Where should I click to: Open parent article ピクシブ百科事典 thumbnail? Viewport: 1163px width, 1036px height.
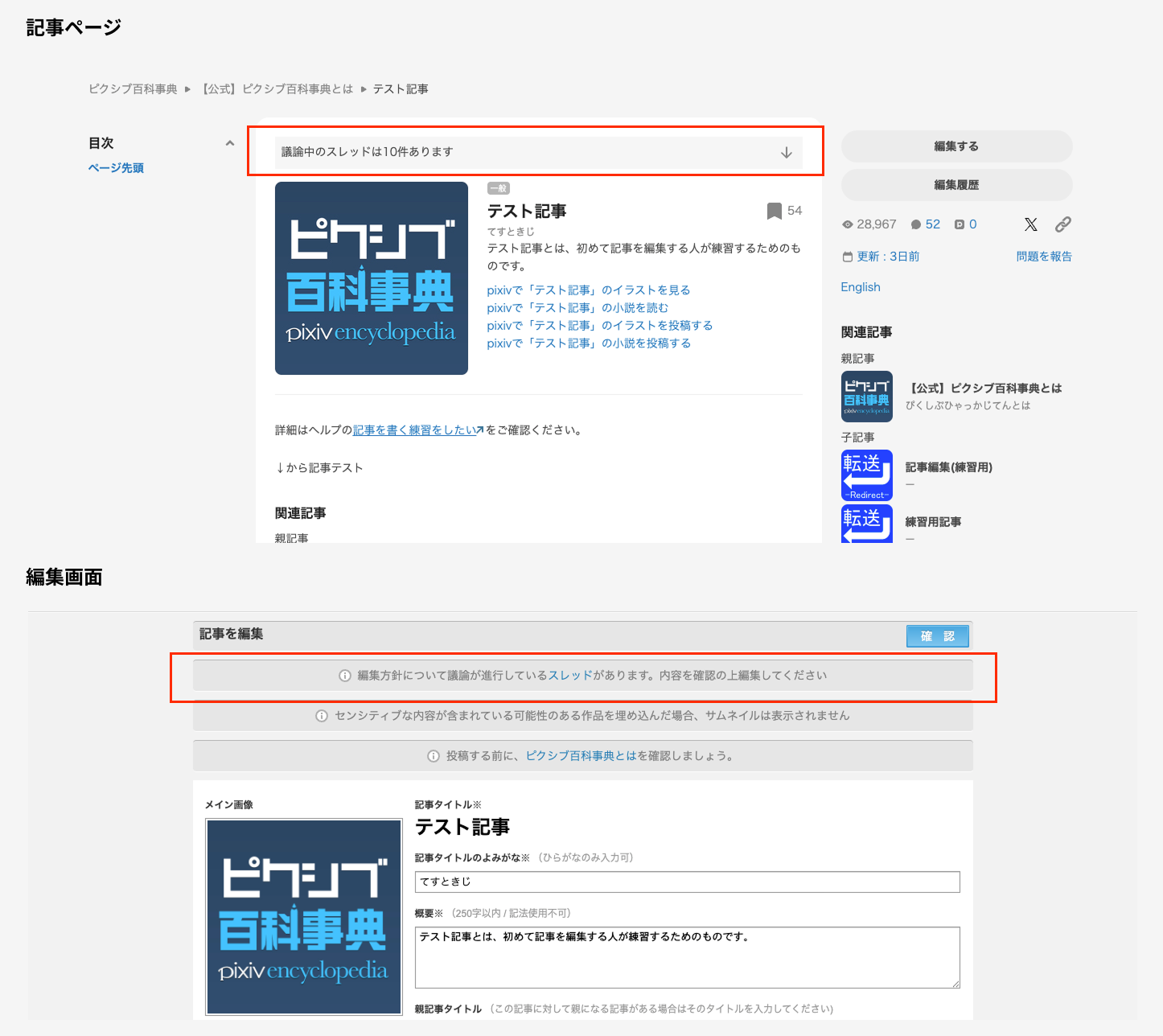(x=867, y=397)
